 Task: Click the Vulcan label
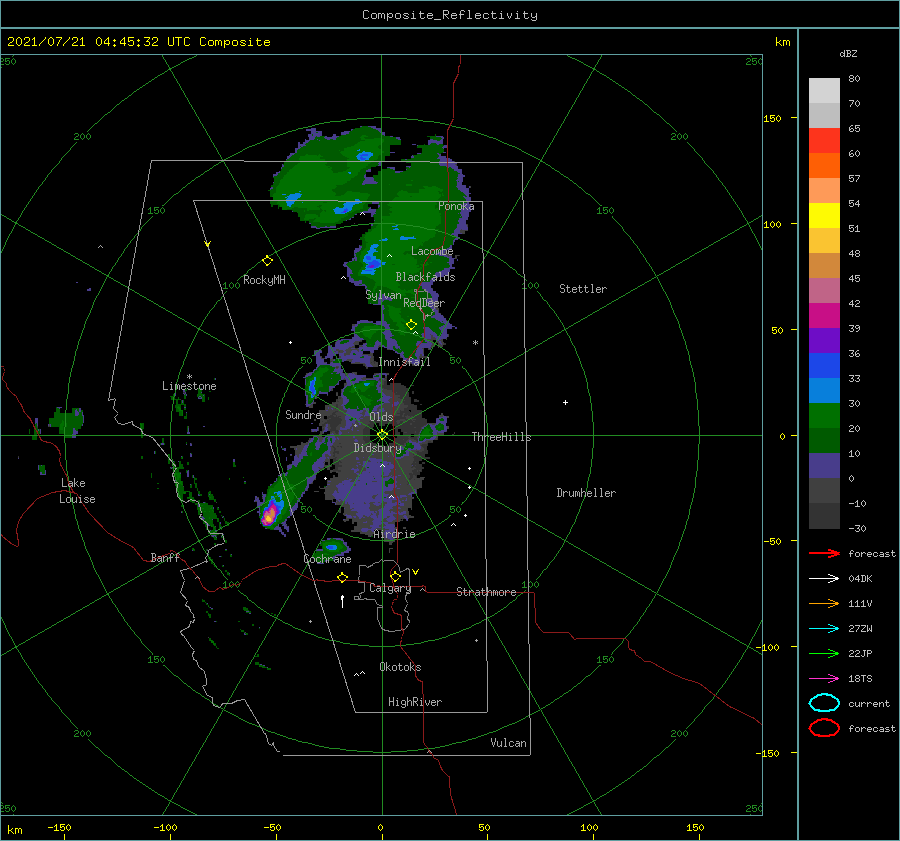click(508, 743)
